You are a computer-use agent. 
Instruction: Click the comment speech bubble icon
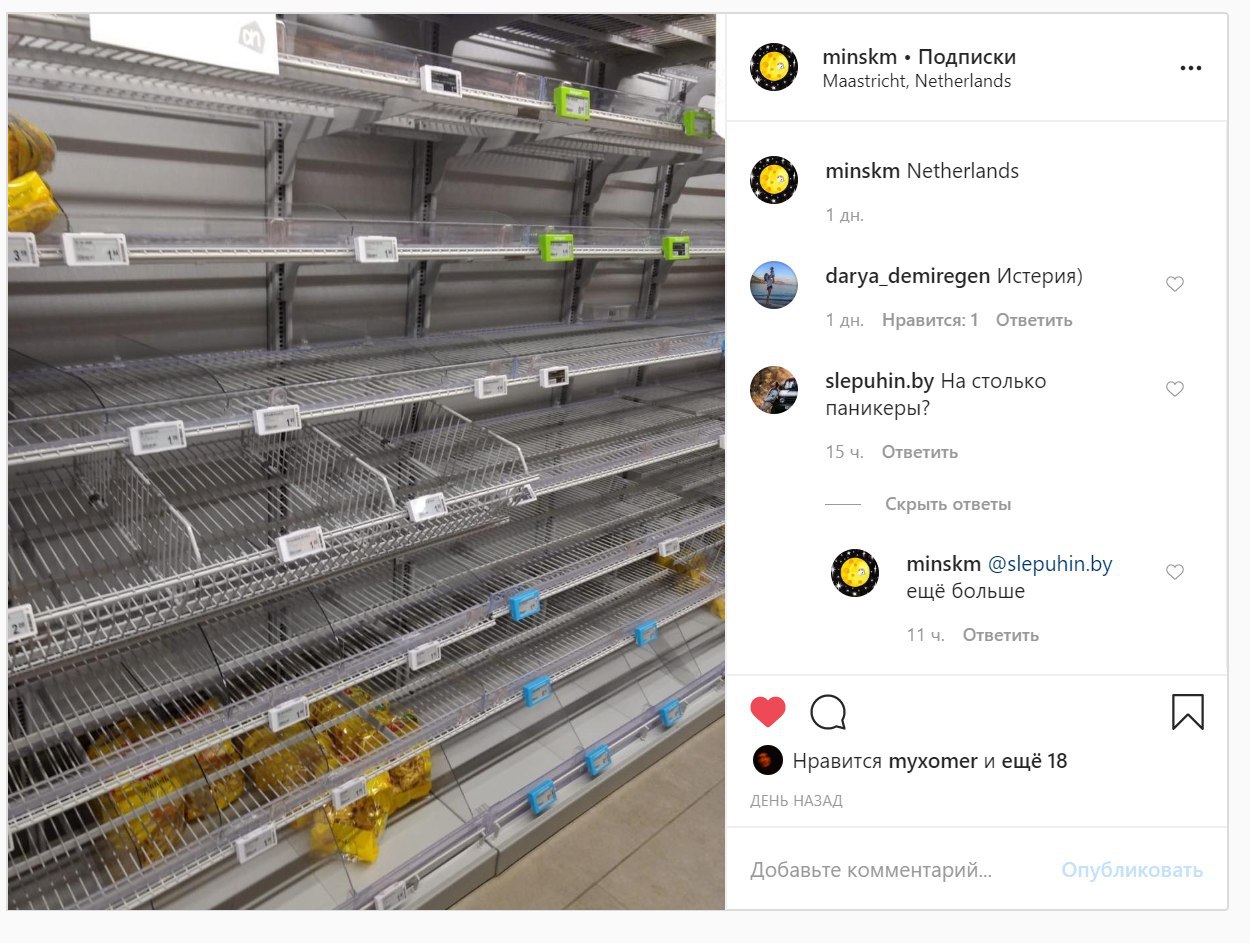click(x=828, y=712)
